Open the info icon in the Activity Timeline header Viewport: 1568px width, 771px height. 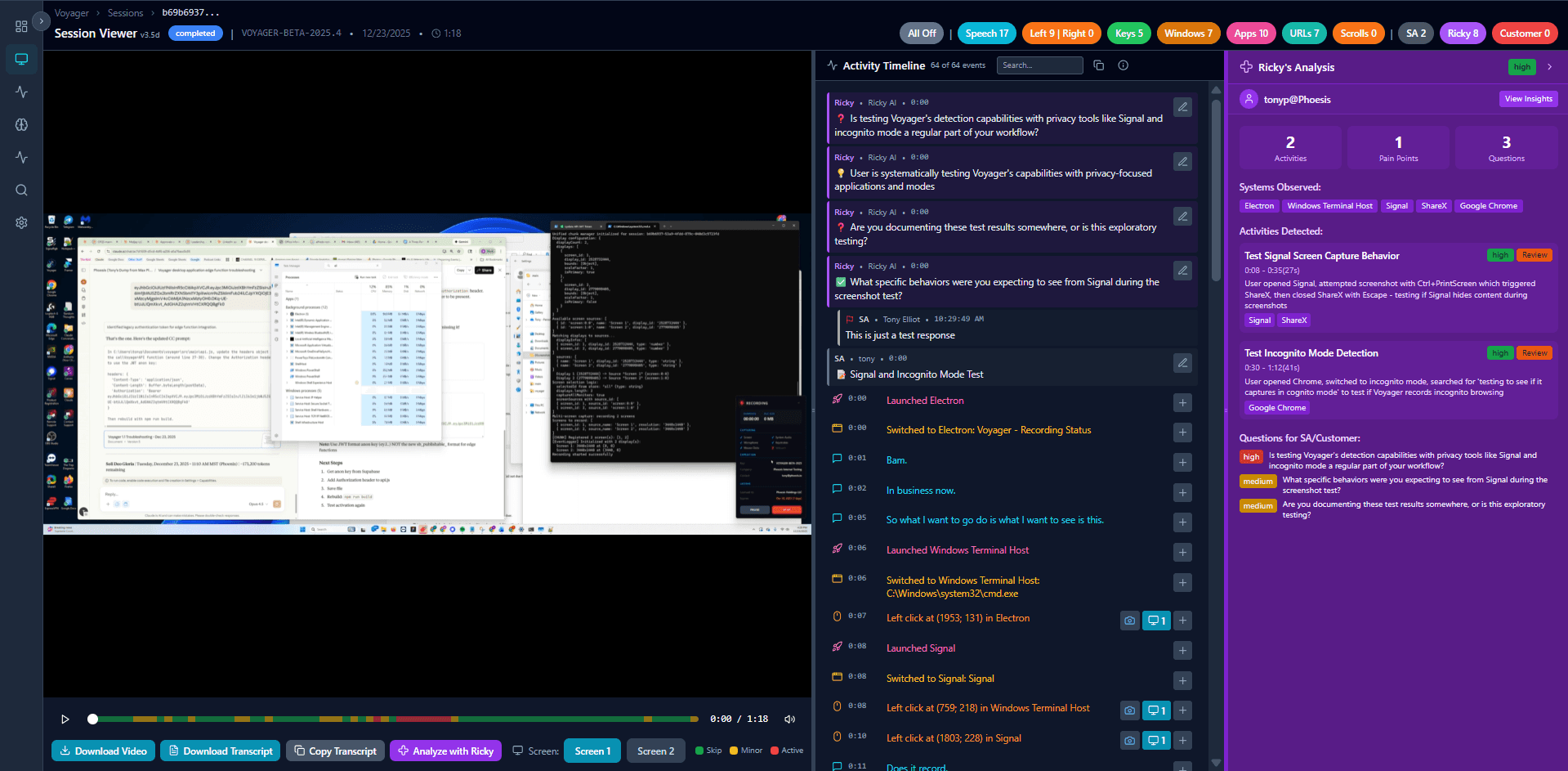tap(1123, 65)
